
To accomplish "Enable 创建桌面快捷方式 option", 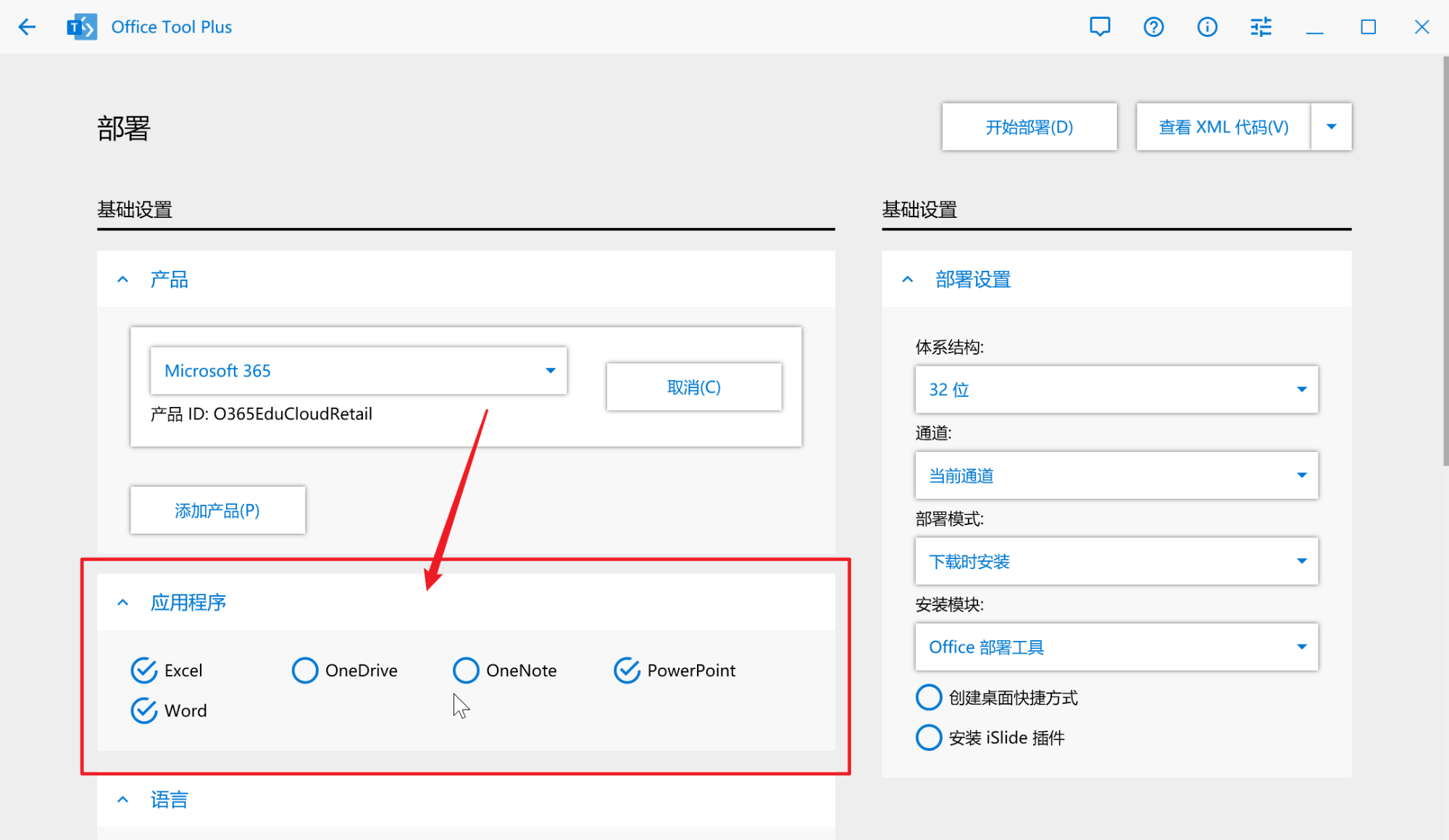I will (x=996, y=697).
